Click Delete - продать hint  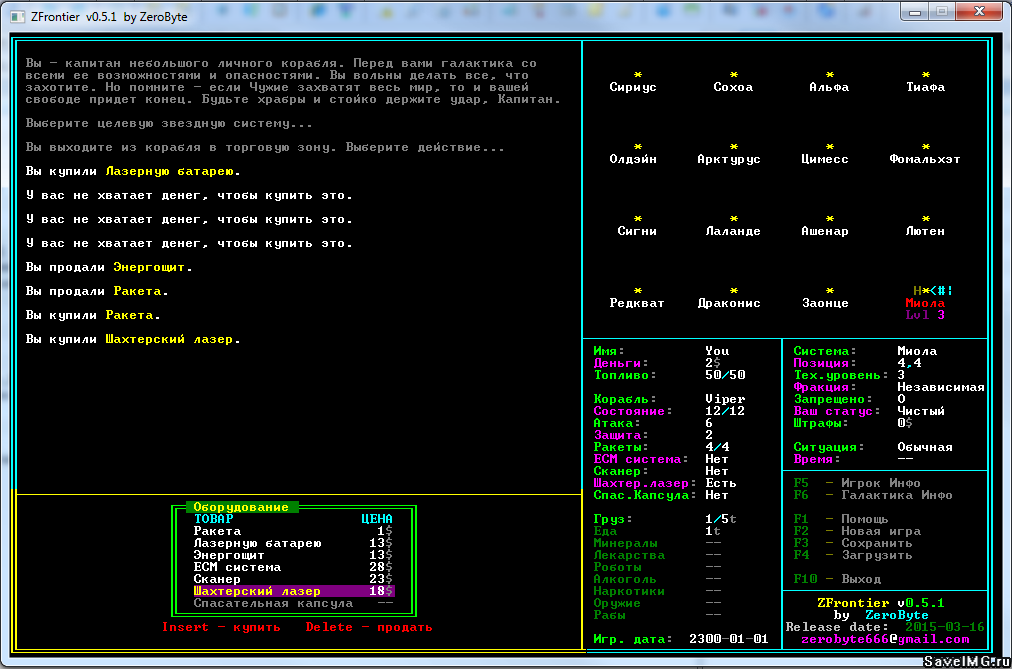pos(369,627)
